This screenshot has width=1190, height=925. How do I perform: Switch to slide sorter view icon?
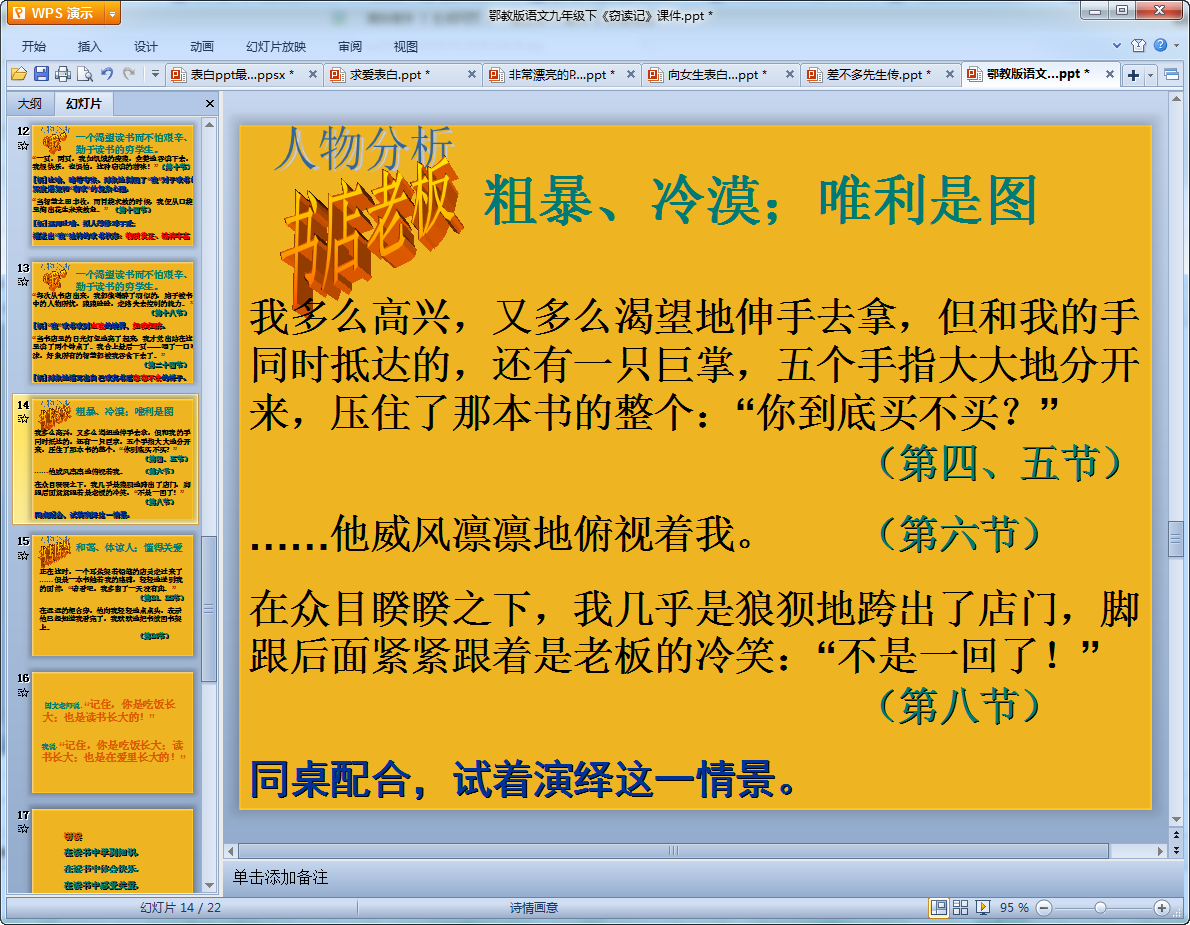click(961, 908)
